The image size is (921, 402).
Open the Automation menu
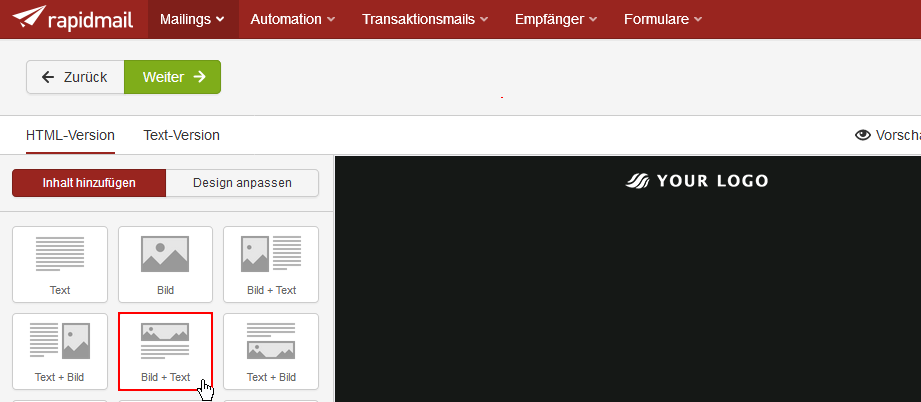click(293, 19)
